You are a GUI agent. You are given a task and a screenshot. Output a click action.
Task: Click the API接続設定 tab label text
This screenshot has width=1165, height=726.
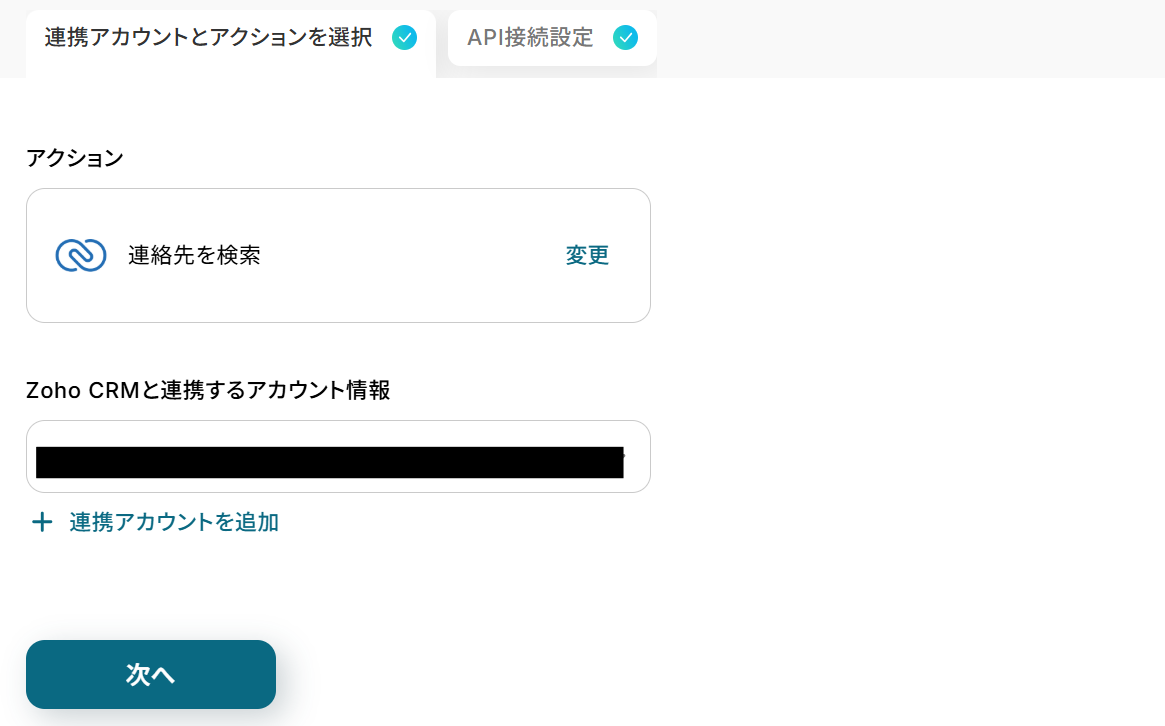530,38
